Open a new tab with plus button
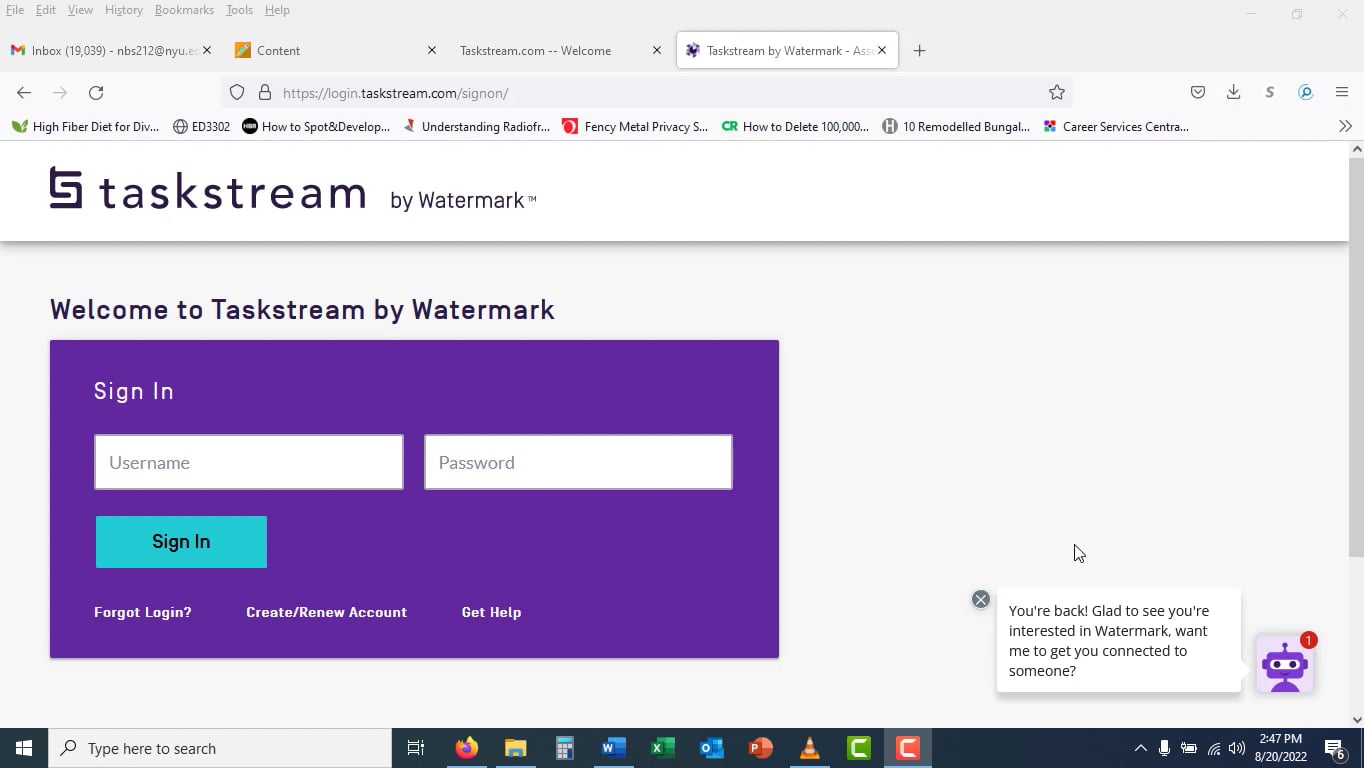Viewport: 1364px width, 768px height. point(920,51)
